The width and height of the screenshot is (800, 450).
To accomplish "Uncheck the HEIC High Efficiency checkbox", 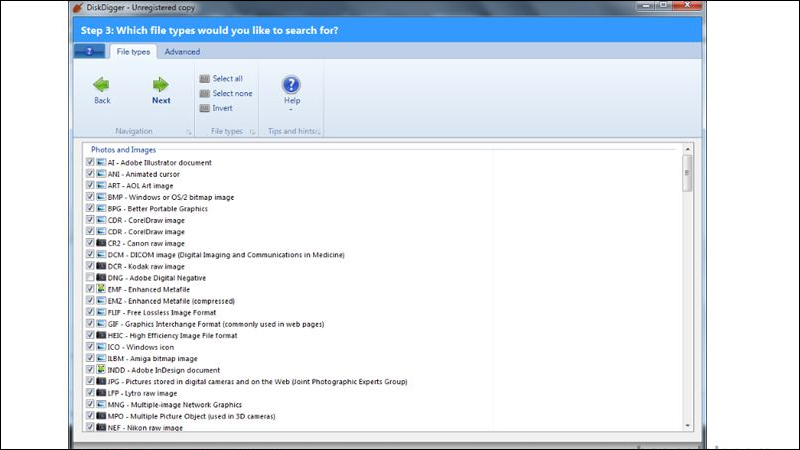I will point(90,335).
